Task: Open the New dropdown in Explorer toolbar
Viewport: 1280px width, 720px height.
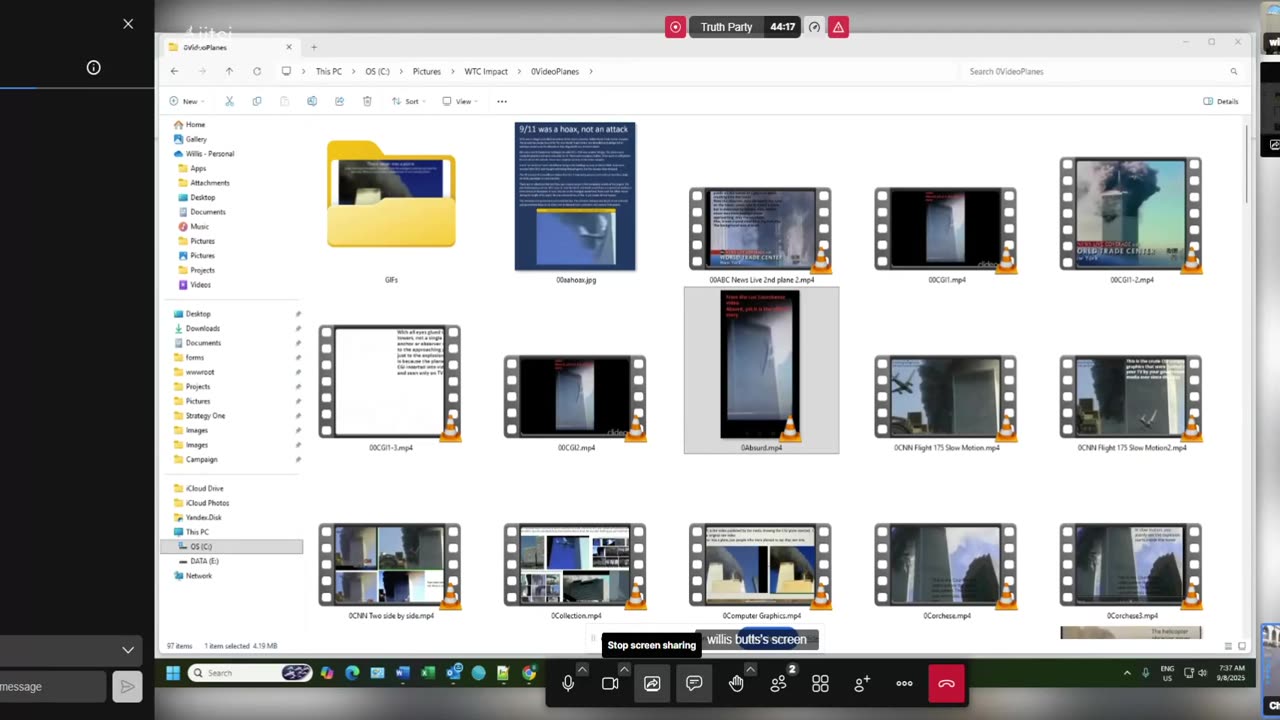Action: pyautogui.click(x=184, y=101)
